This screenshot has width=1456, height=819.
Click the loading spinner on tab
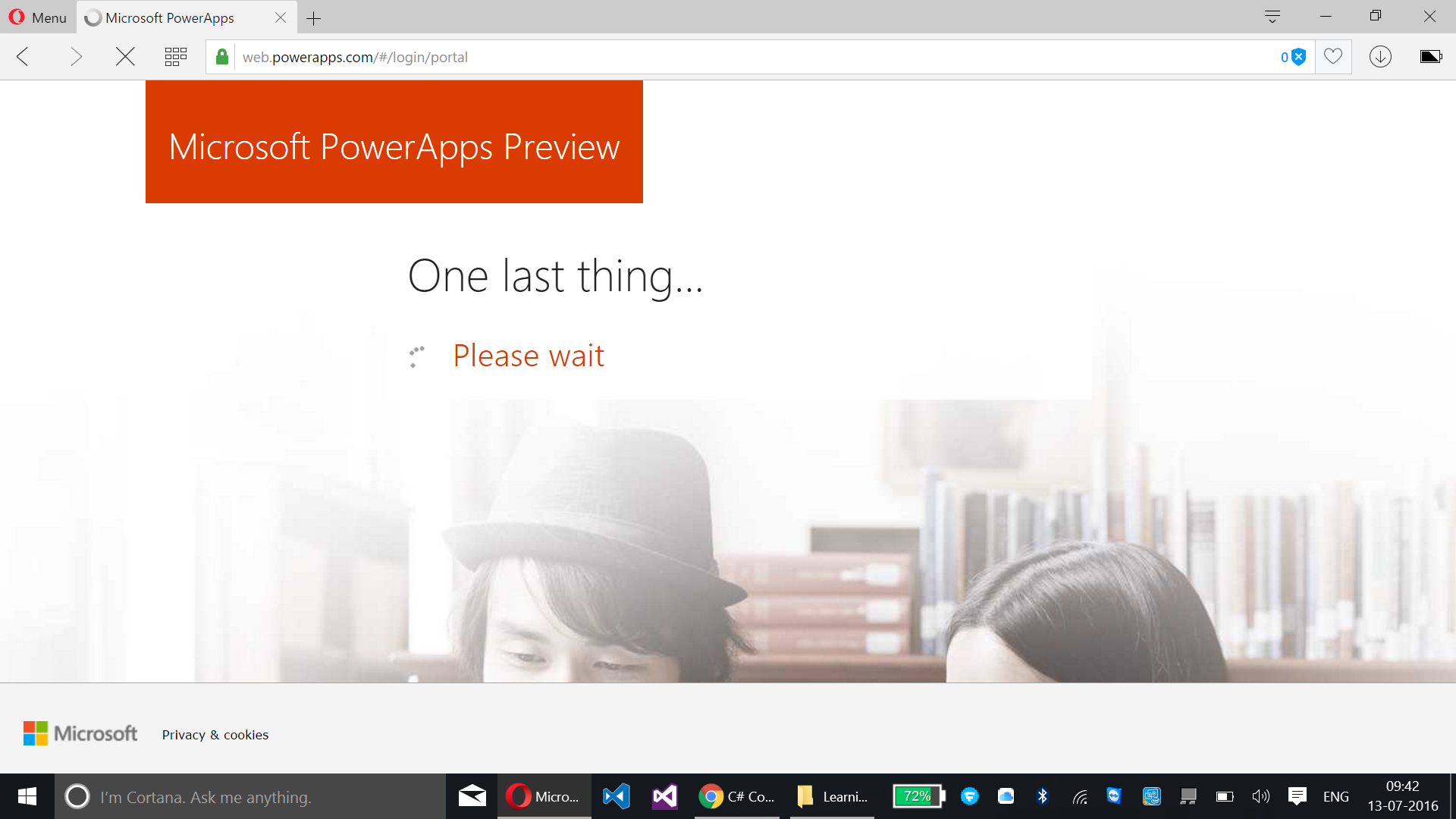coord(93,18)
